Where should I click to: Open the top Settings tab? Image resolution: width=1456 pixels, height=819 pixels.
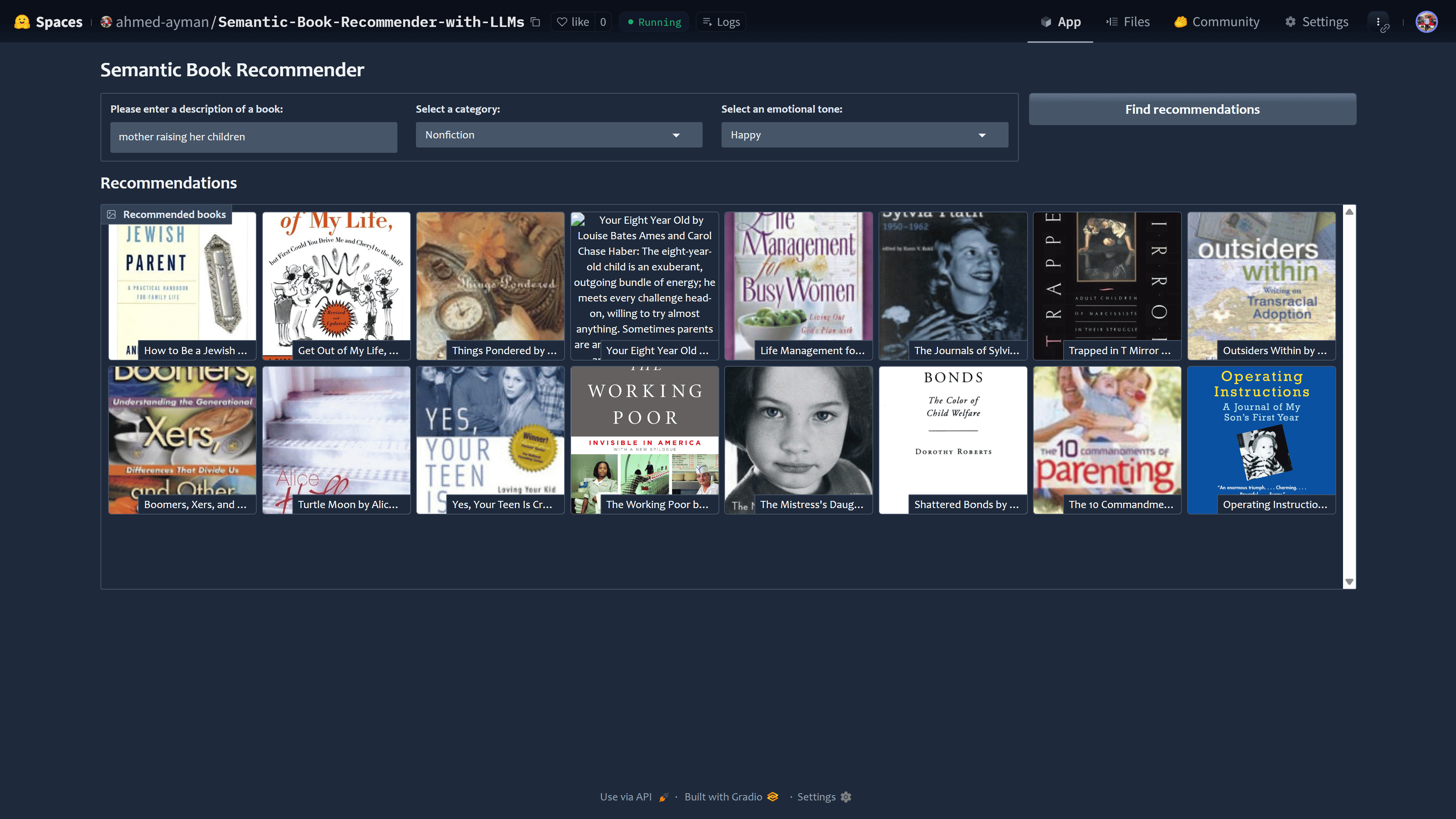[1316, 22]
